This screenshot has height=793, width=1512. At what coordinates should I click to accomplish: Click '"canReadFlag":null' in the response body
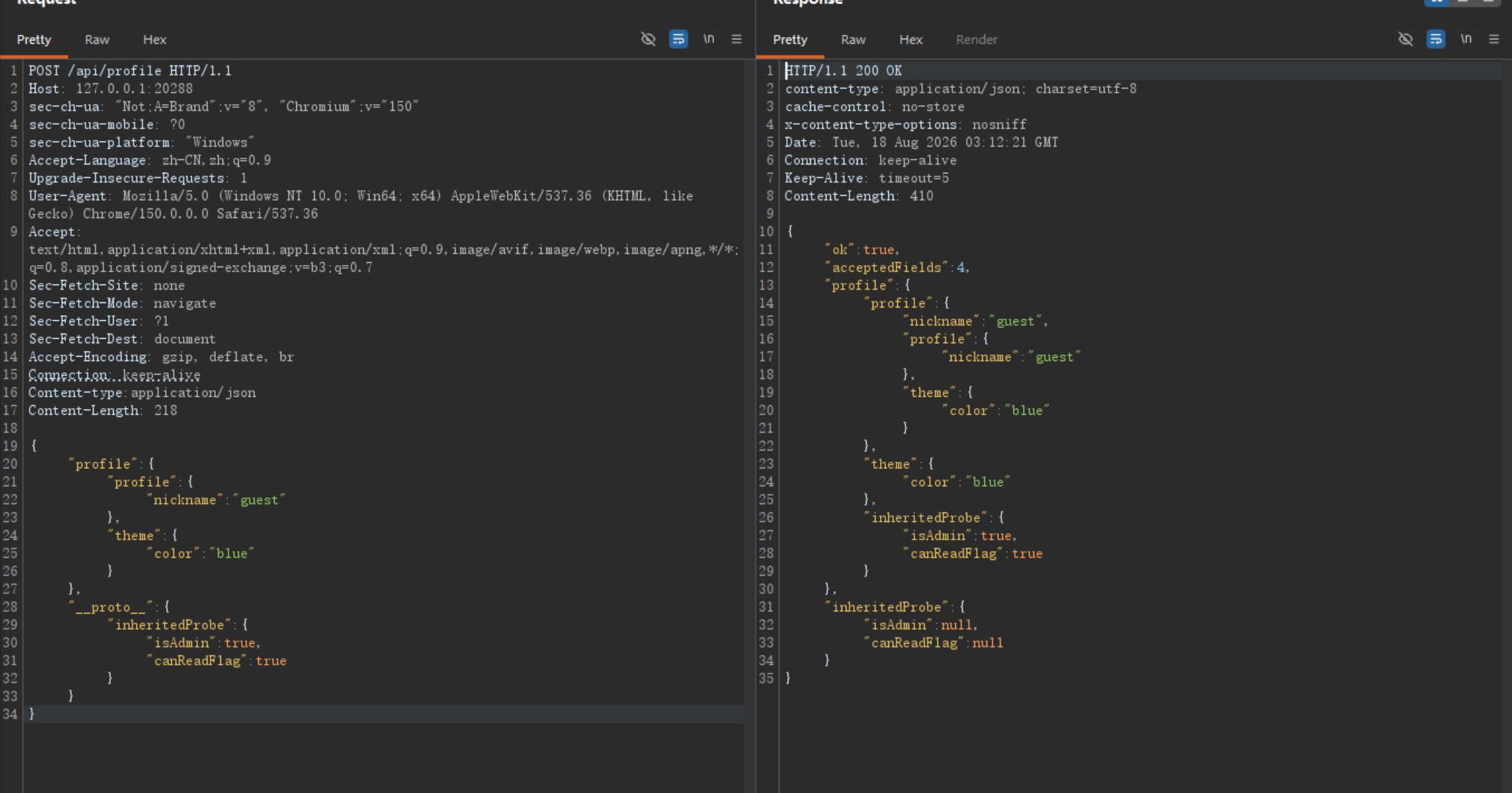click(x=934, y=643)
